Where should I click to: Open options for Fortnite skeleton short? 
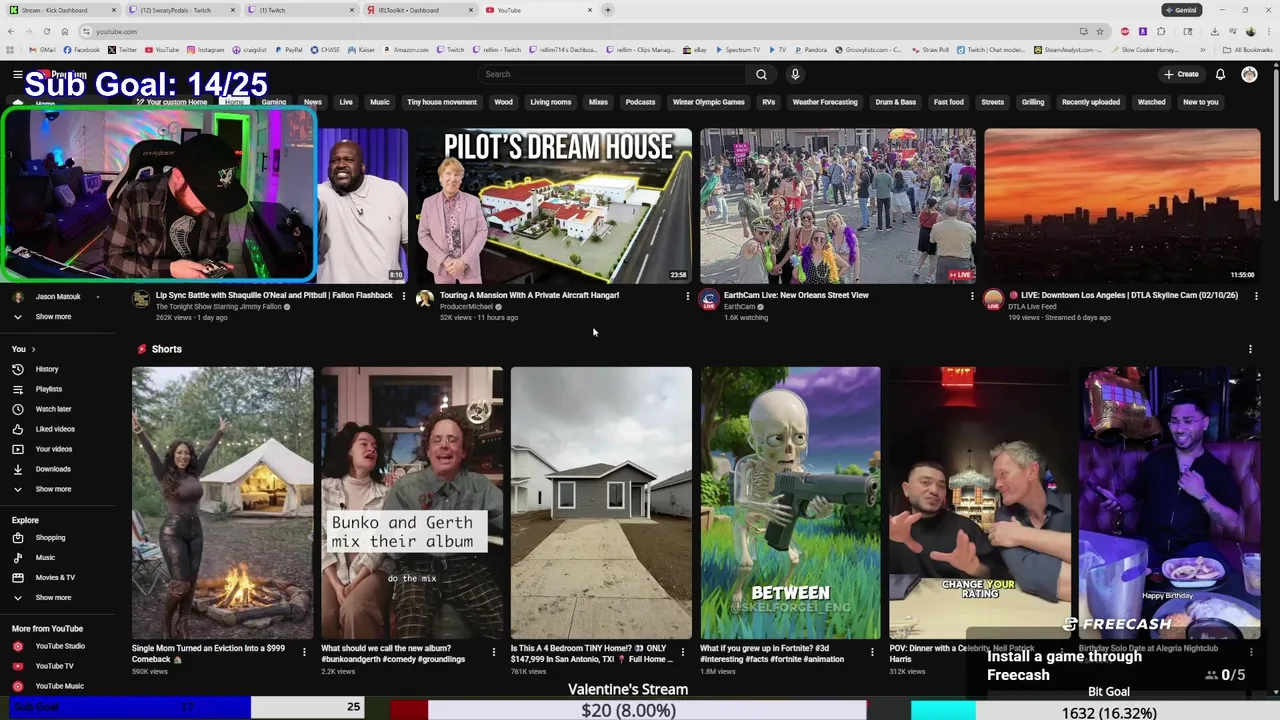coord(872,652)
